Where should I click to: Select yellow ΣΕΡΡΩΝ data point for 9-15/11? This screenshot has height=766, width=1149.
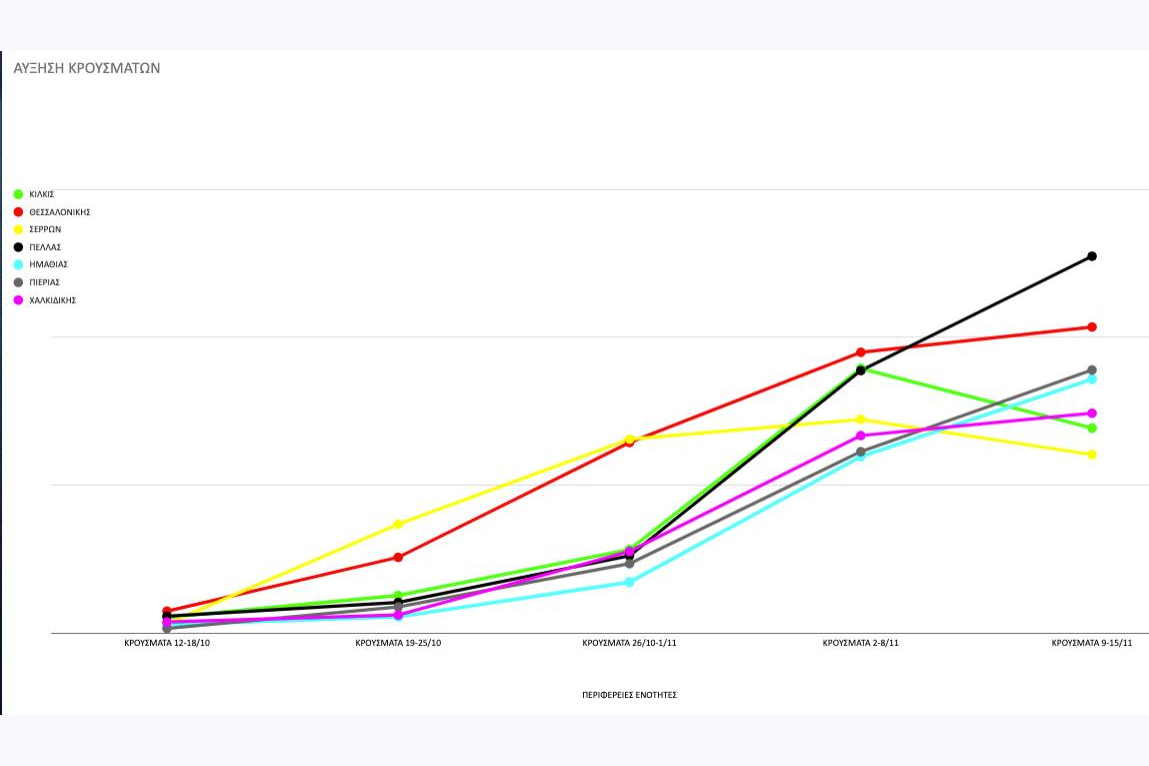pos(1092,455)
